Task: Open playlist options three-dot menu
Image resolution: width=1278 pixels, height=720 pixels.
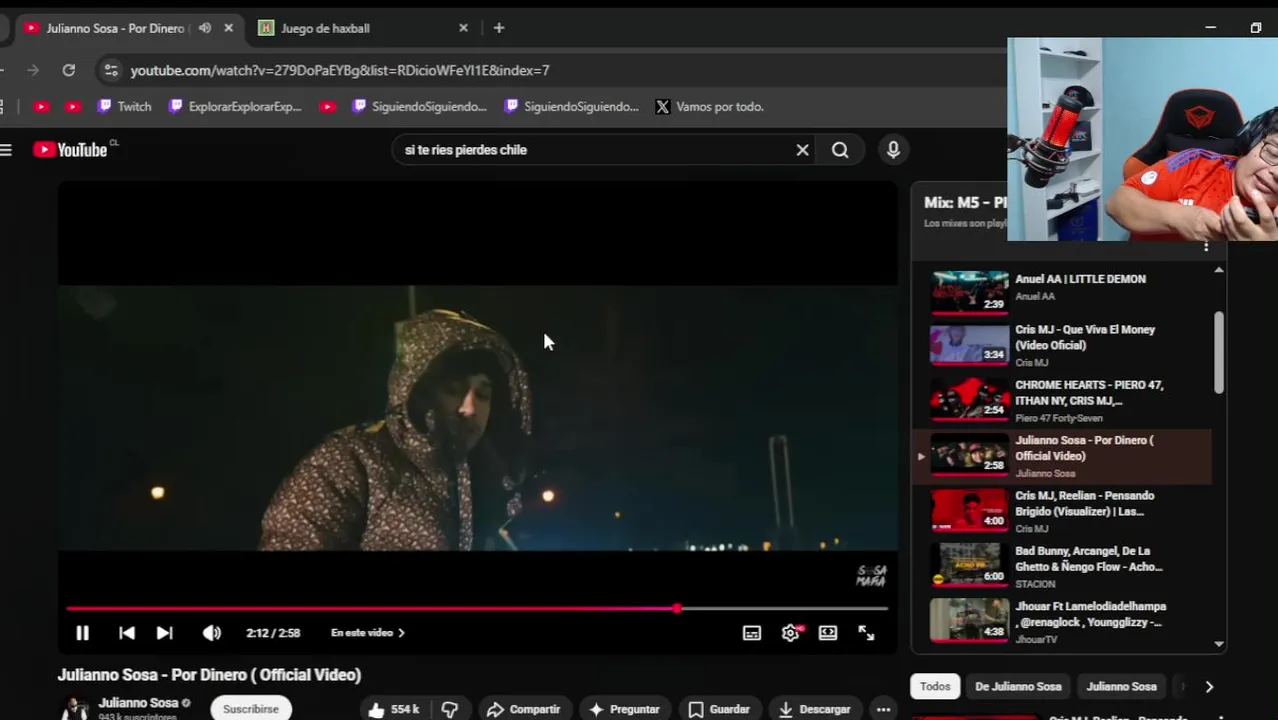Action: tap(1206, 246)
